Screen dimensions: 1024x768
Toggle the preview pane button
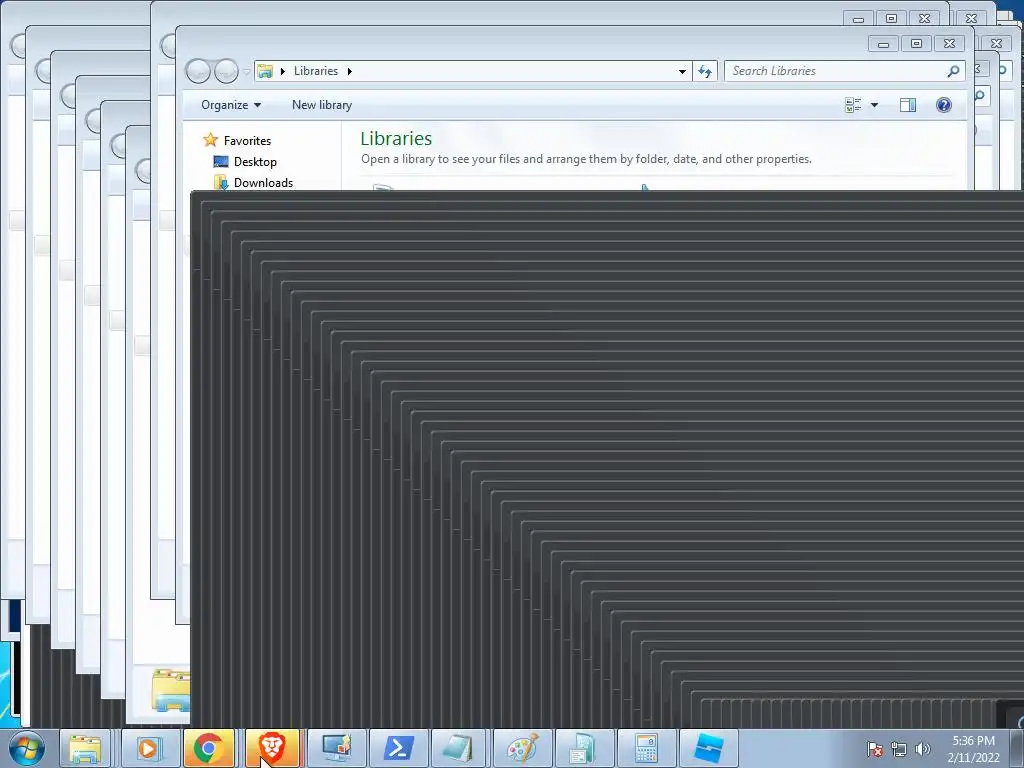(908, 105)
